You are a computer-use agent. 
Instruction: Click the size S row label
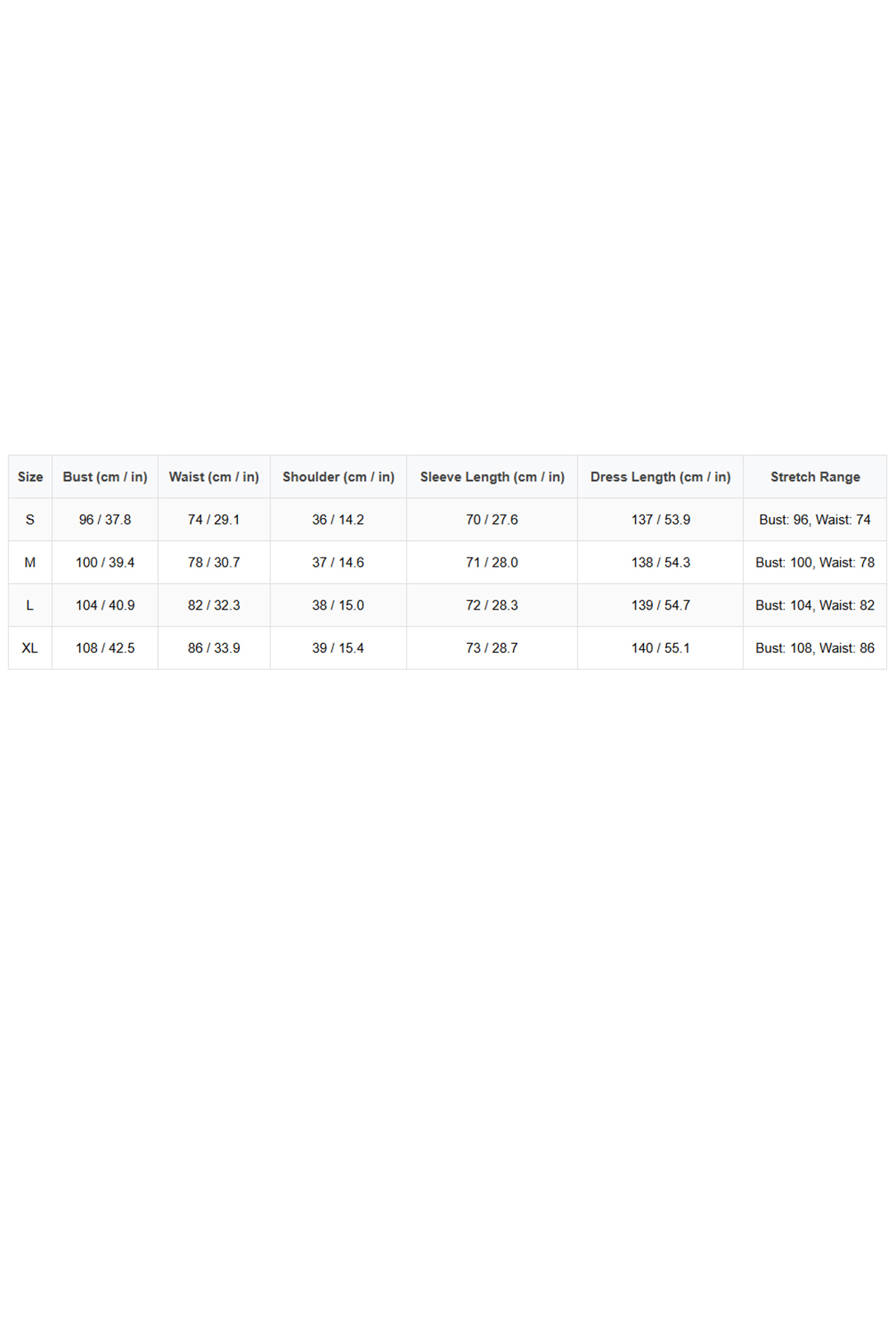pyautogui.click(x=30, y=520)
